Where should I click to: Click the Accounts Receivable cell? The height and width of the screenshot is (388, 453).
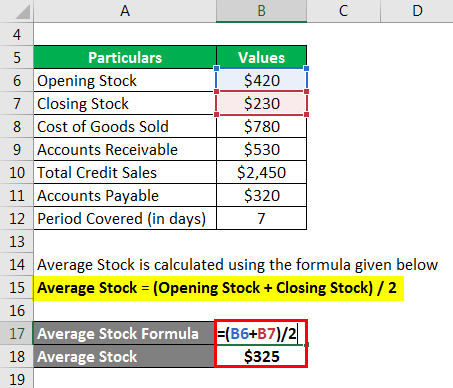click(125, 149)
